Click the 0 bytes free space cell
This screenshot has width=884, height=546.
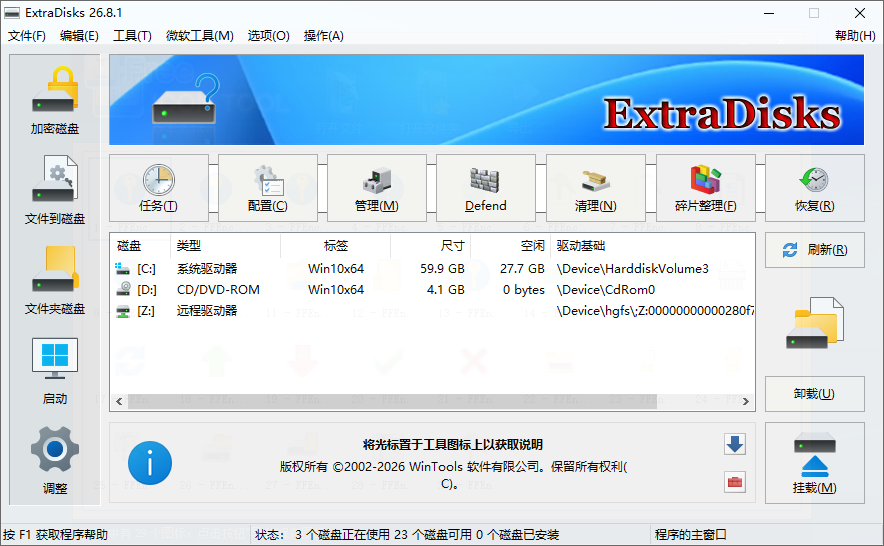[x=524, y=289]
